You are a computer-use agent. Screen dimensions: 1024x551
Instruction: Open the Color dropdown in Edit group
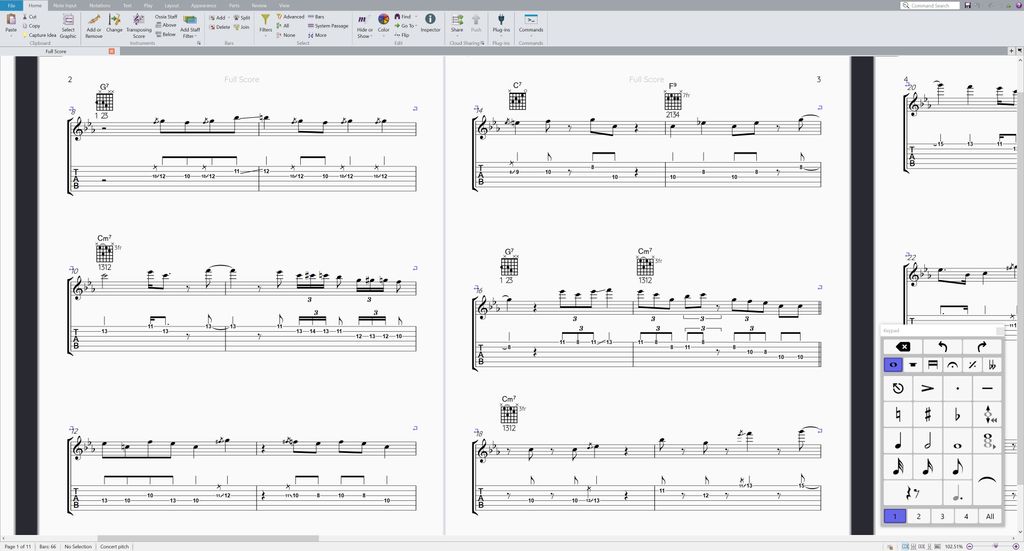point(384,24)
